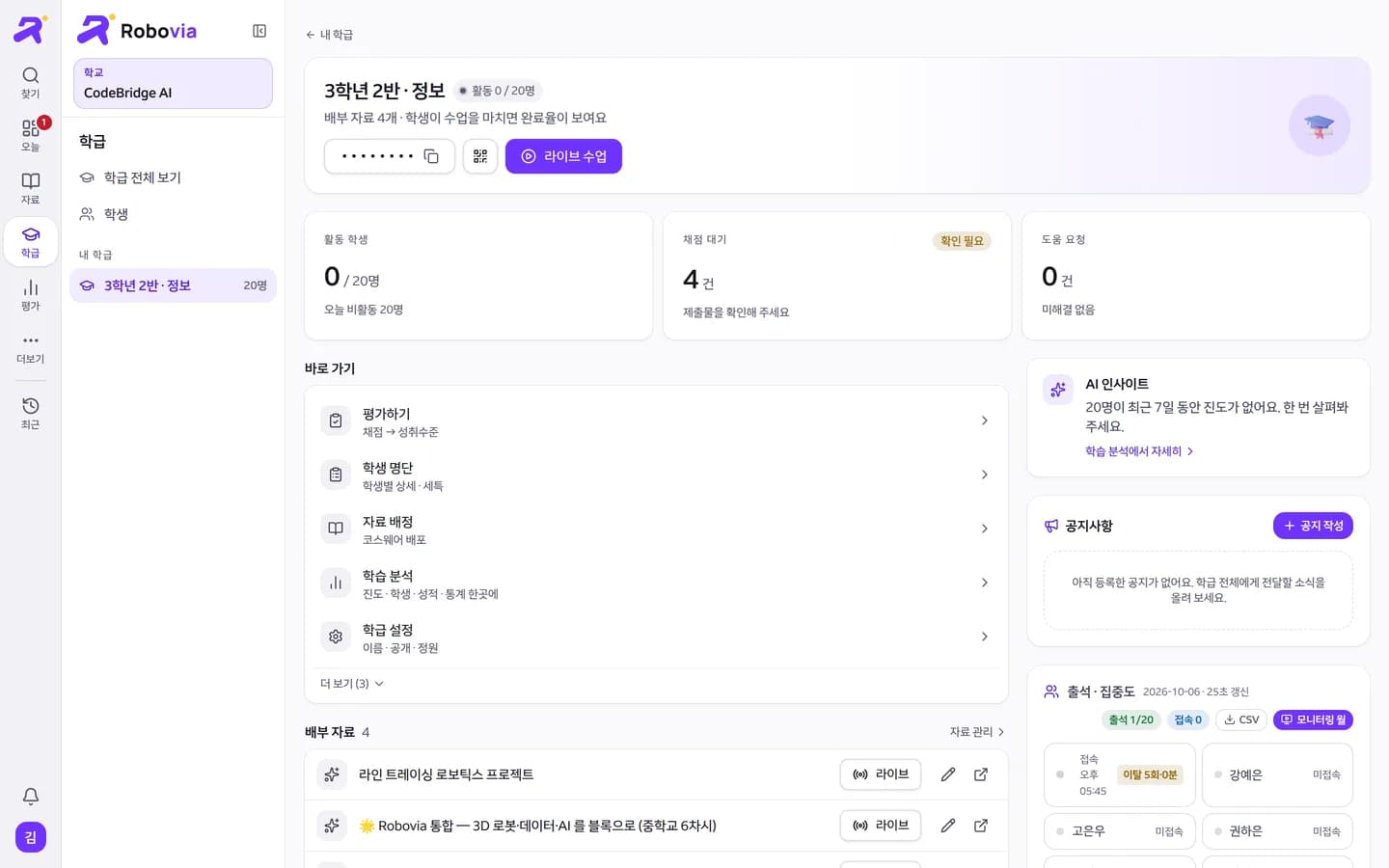
Task: Open the 자료 배정 shortcut row
Action: (x=656, y=529)
